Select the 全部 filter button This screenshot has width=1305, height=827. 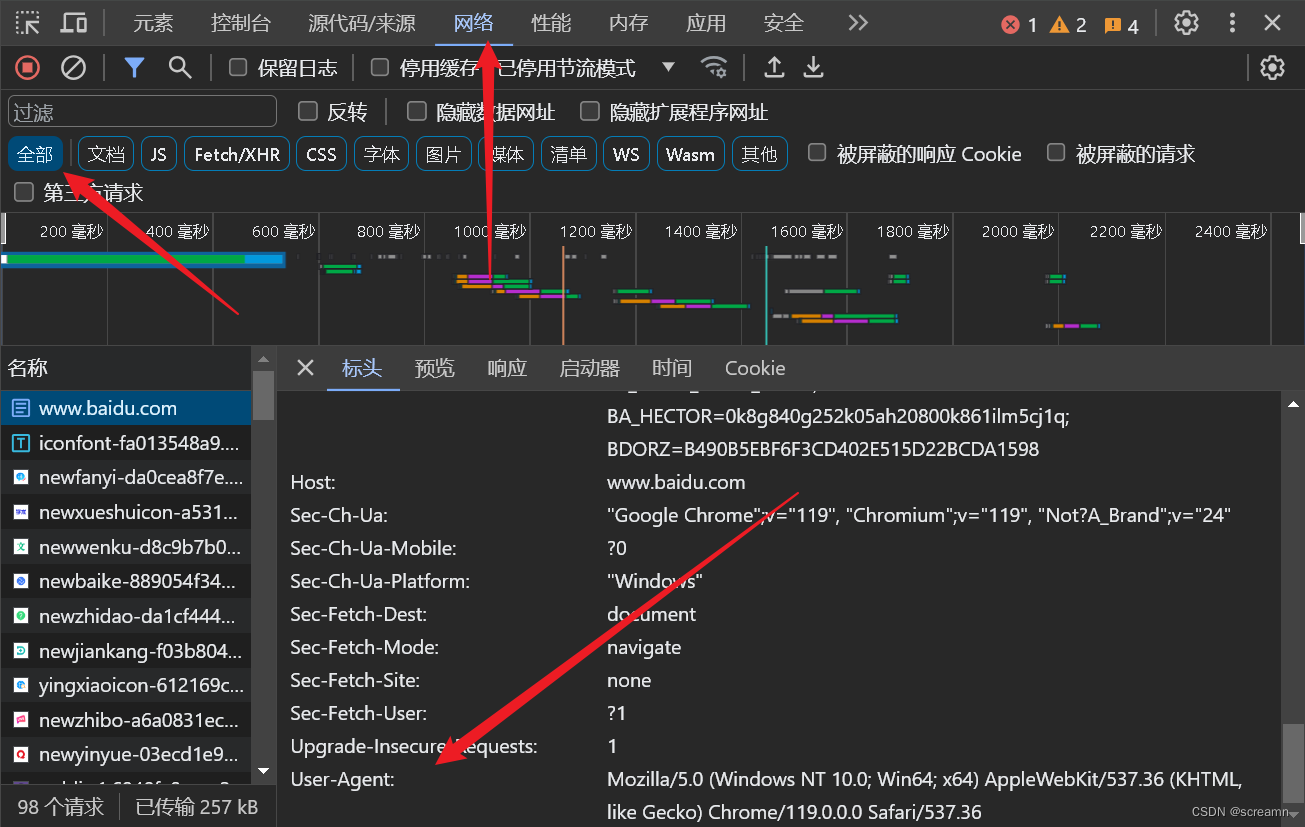[35, 154]
